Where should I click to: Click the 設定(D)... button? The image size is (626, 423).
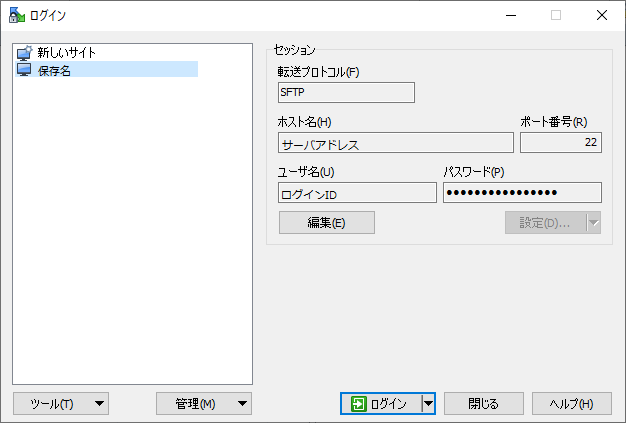tap(545, 222)
